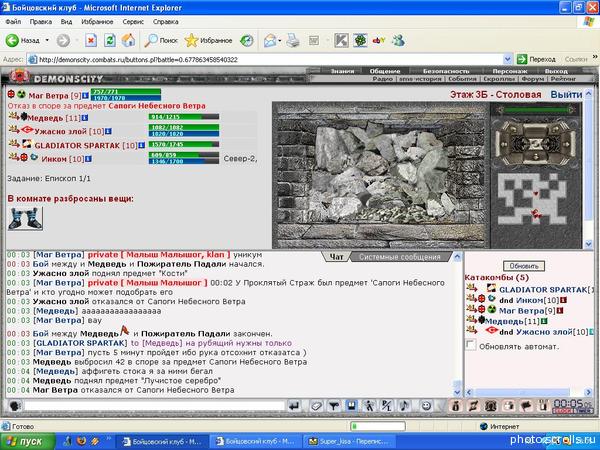Click the game panel scroll-down arrow
This screenshot has height=450, width=600.
pos(589,243)
